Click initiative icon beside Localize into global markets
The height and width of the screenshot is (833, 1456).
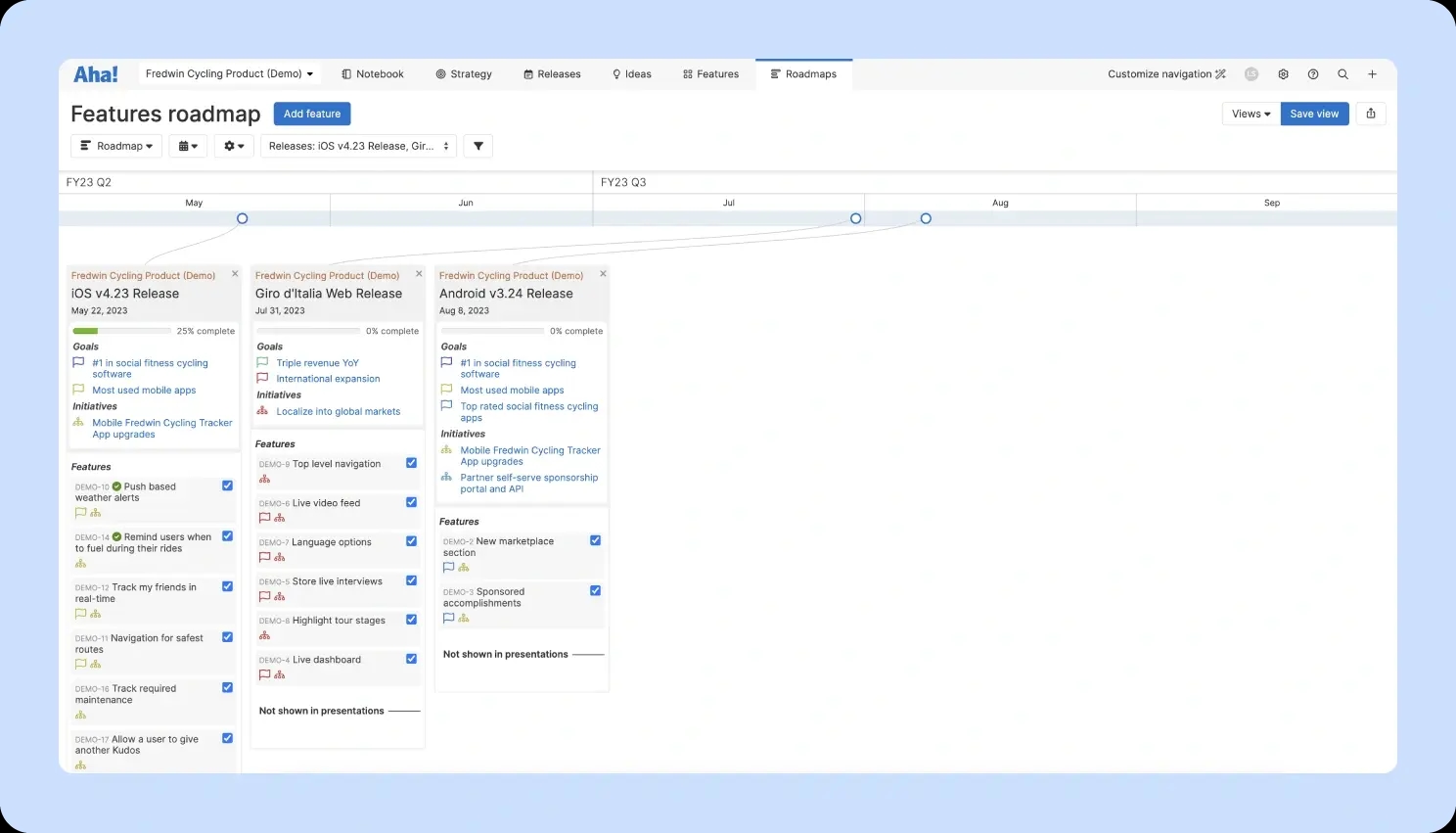(x=262, y=411)
